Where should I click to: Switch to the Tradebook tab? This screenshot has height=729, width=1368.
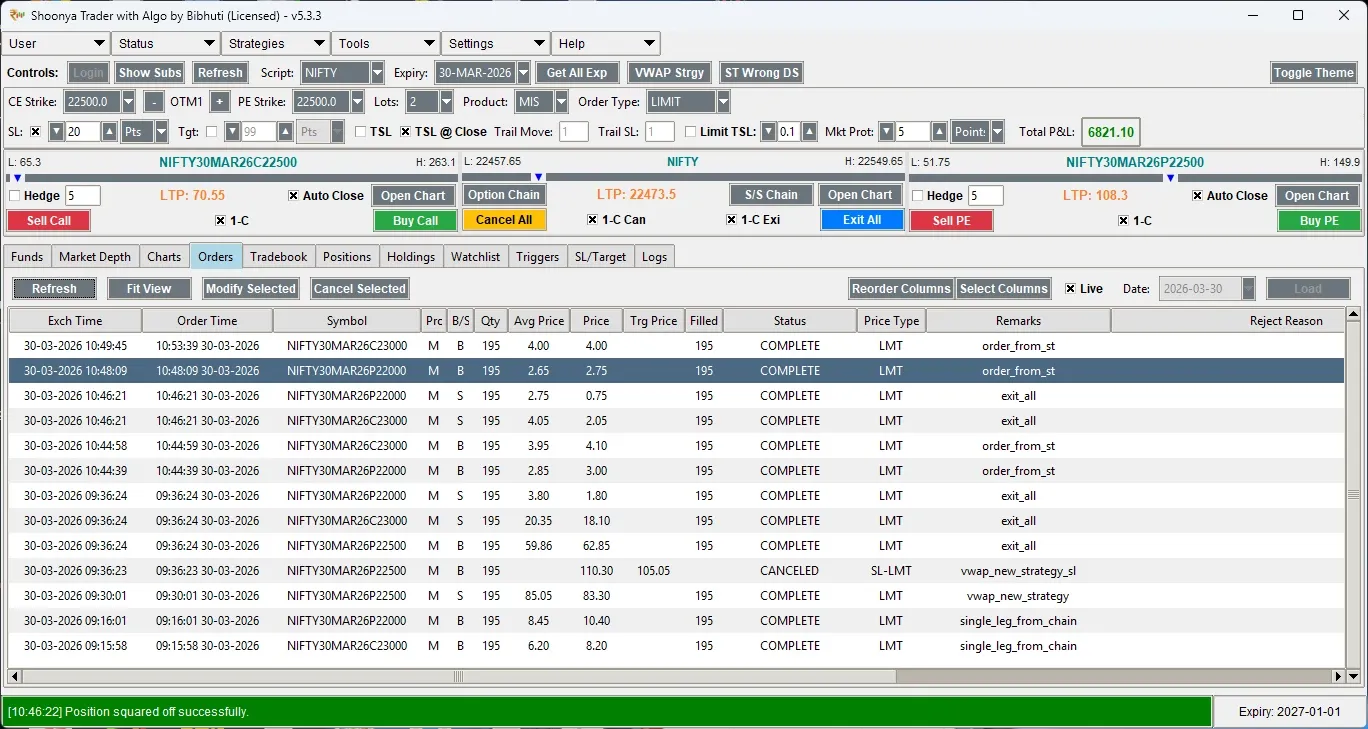279,257
